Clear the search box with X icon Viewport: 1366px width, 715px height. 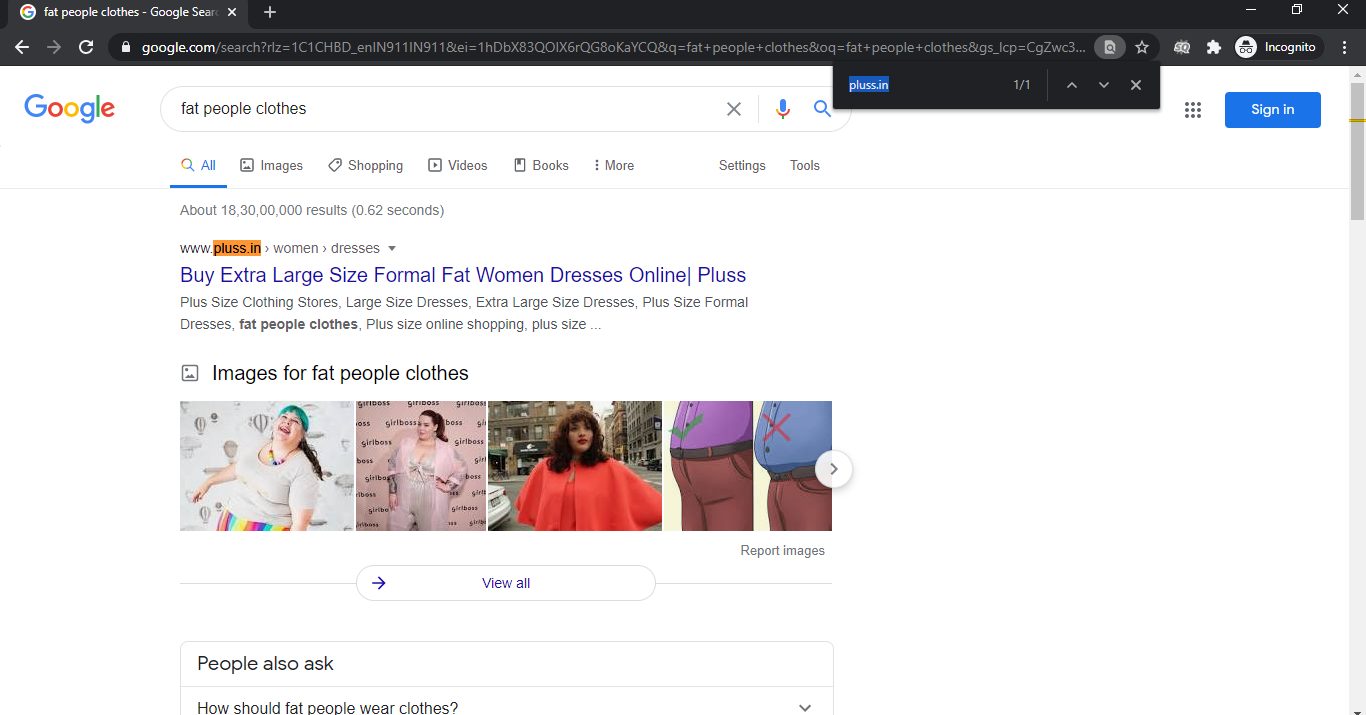734,109
